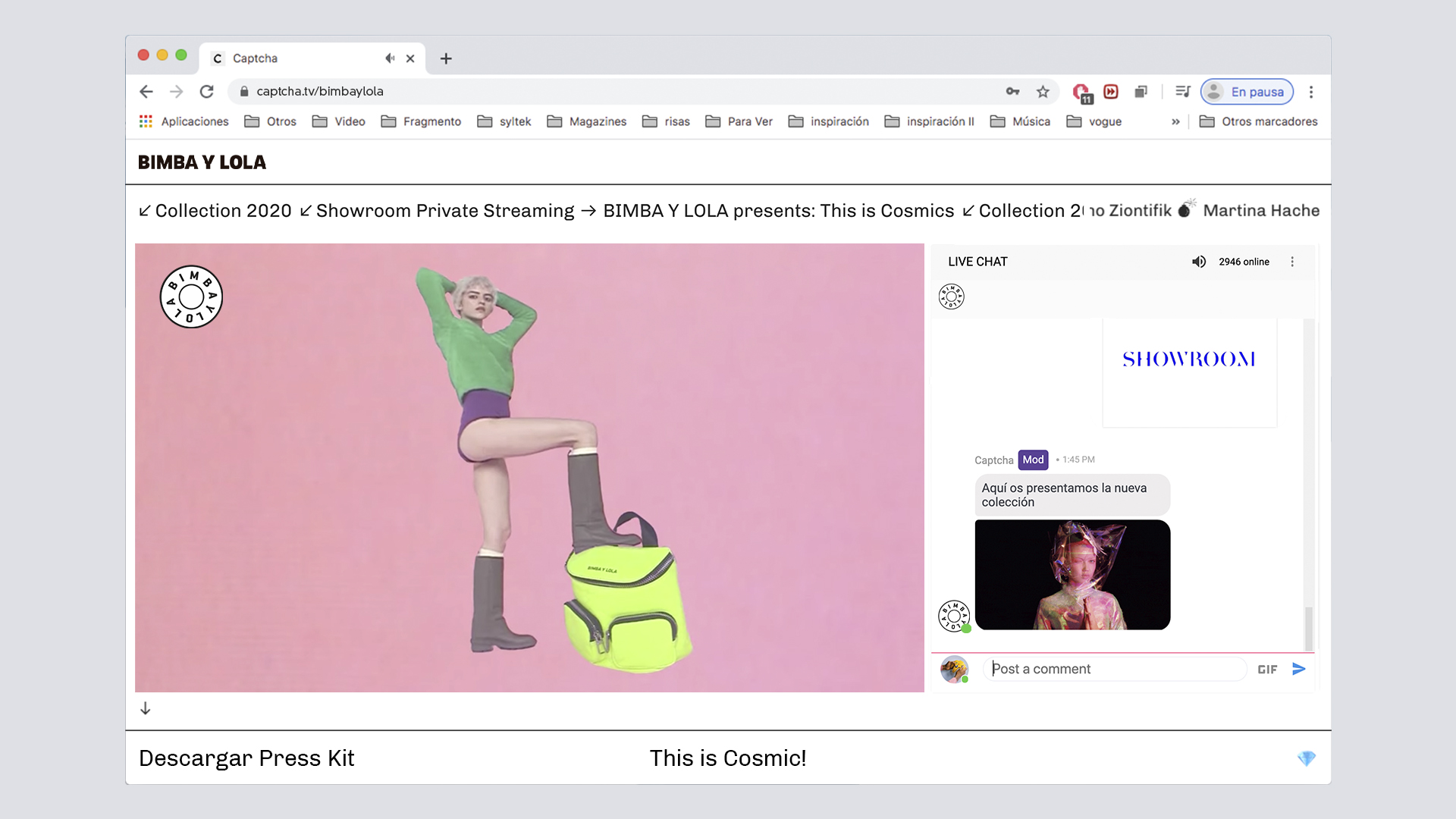Image resolution: width=1456 pixels, height=819 pixels.
Task: Click Descargar Press Kit link
Action: pyautogui.click(x=246, y=758)
